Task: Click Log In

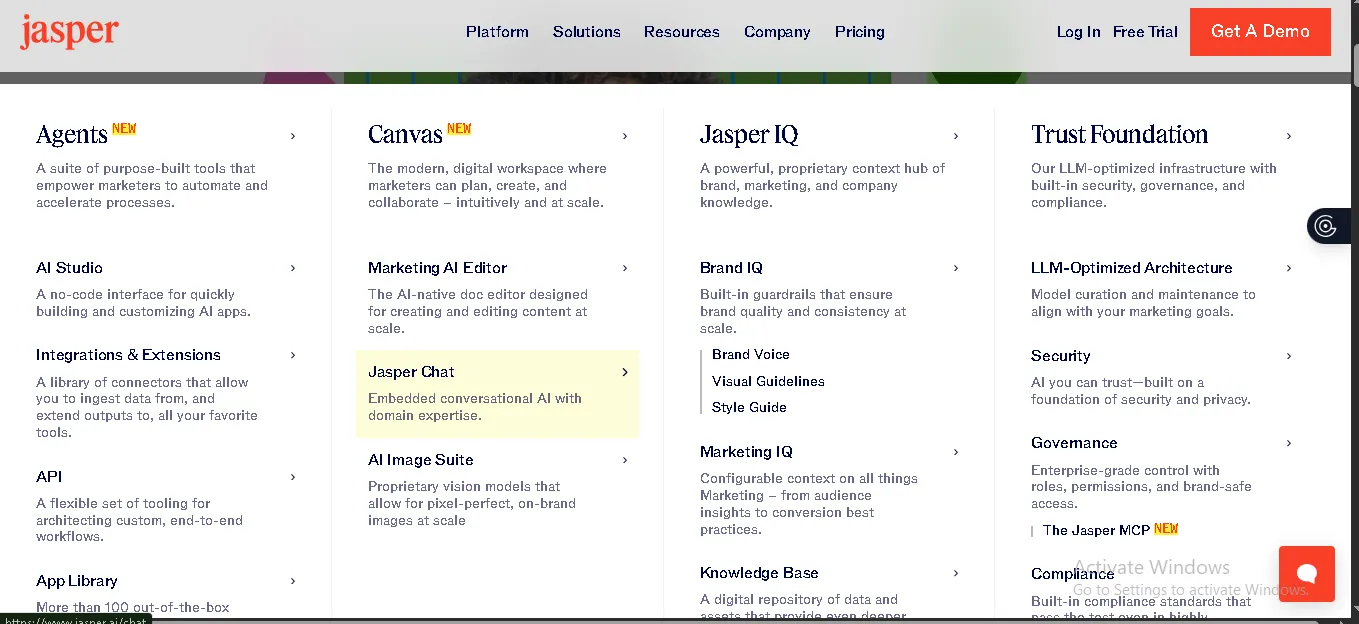Action: tap(1078, 32)
